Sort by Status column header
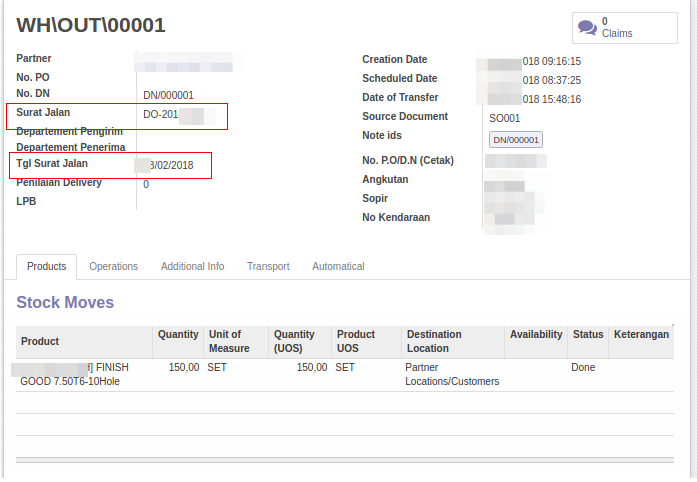Image resolution: width=697 pixels, height=482 pixels. click(x=587, y=335)
